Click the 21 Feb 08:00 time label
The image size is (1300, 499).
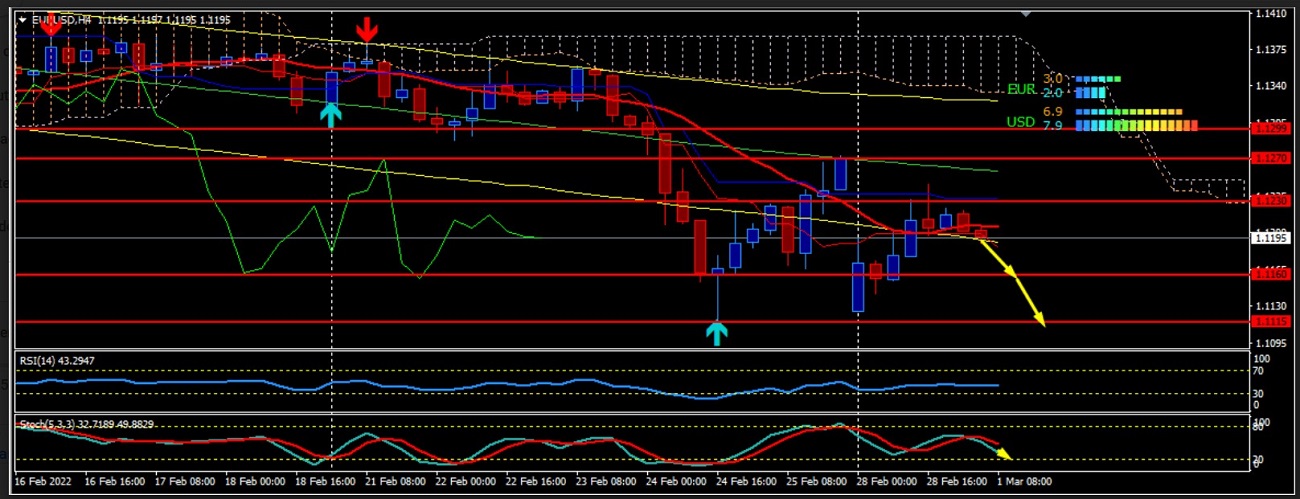(x=395, y=480)
